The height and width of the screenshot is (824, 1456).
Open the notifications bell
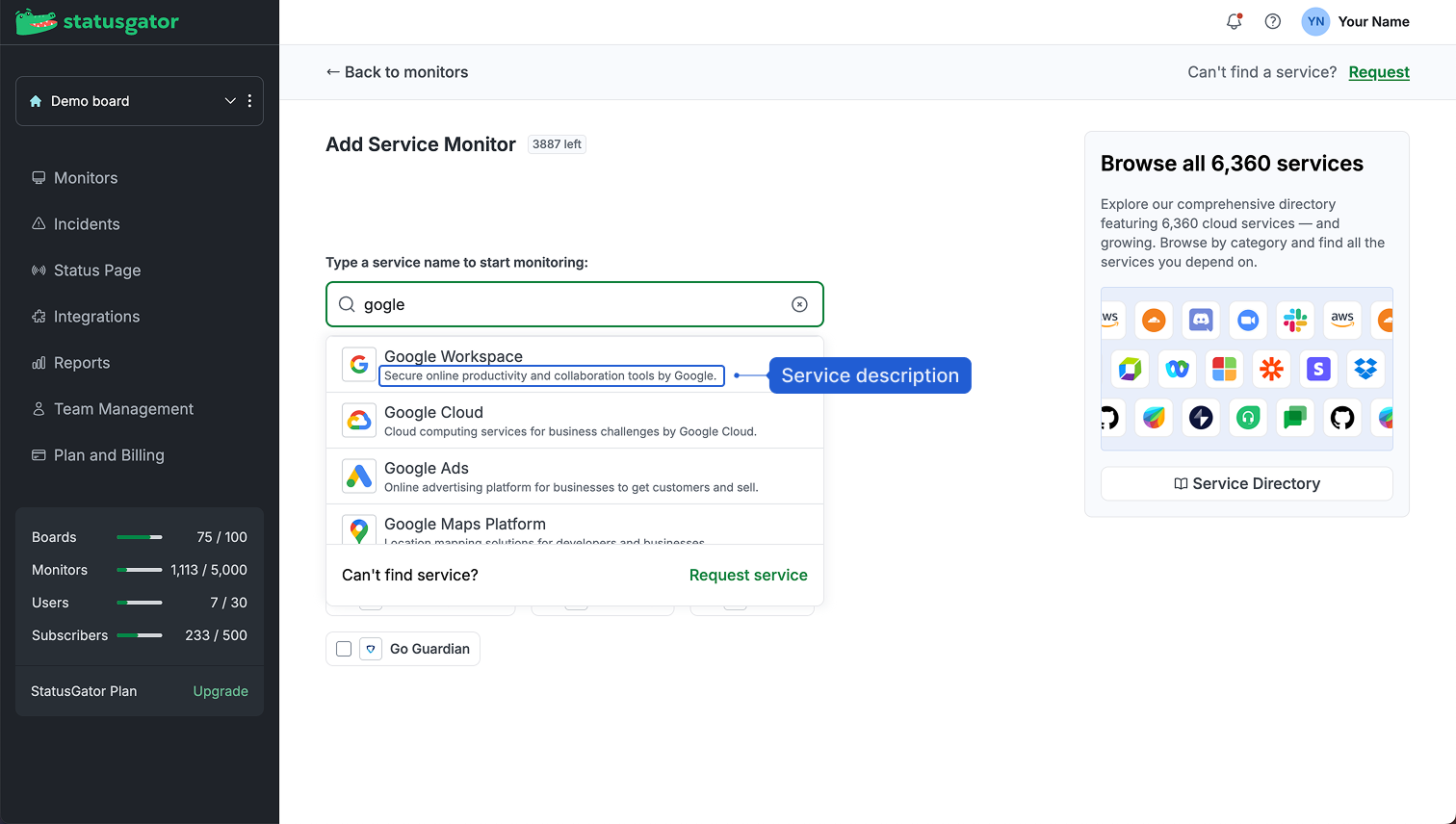click(1234, 21)
